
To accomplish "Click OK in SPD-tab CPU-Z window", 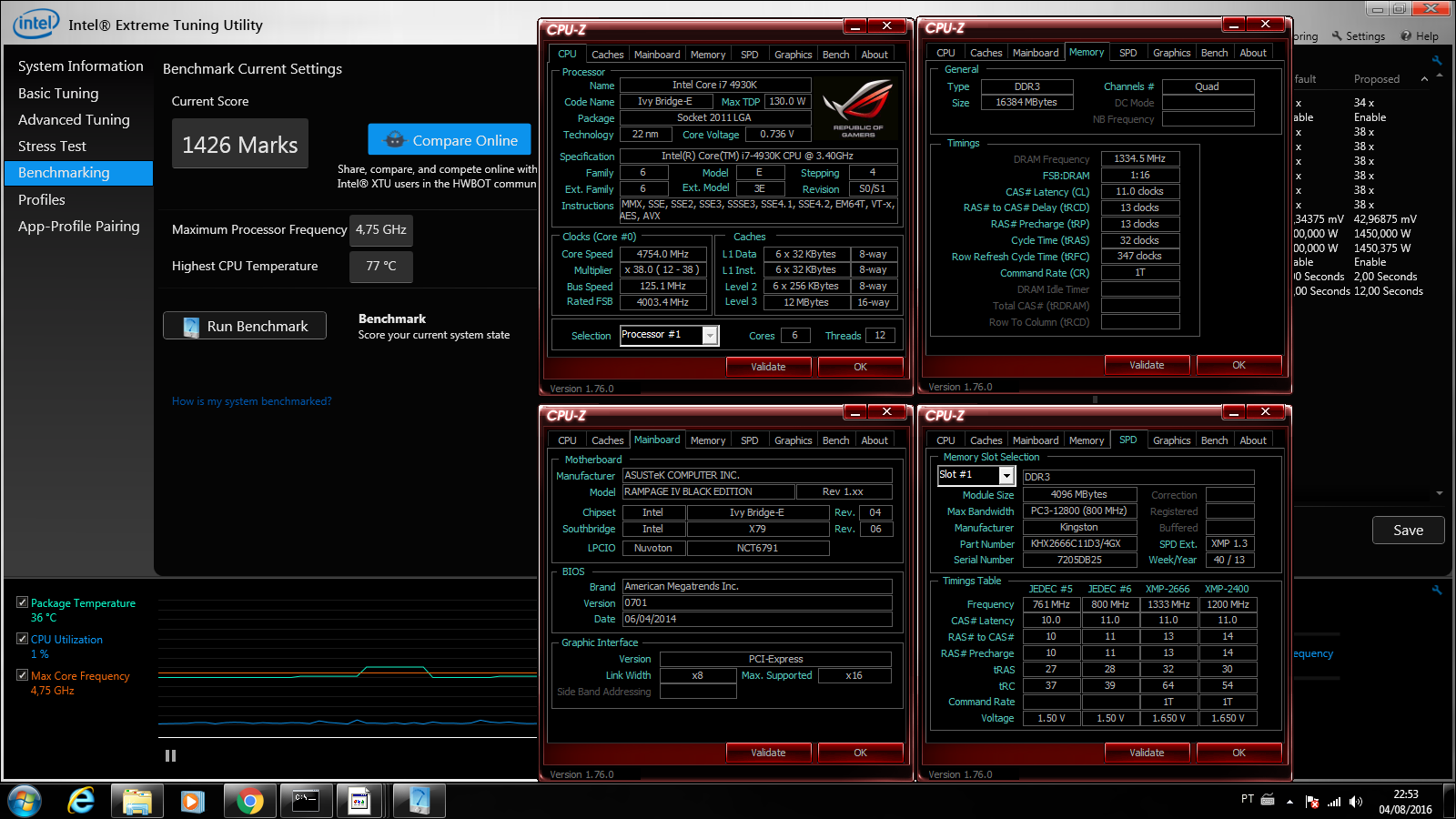I will tap(1239, 753).
